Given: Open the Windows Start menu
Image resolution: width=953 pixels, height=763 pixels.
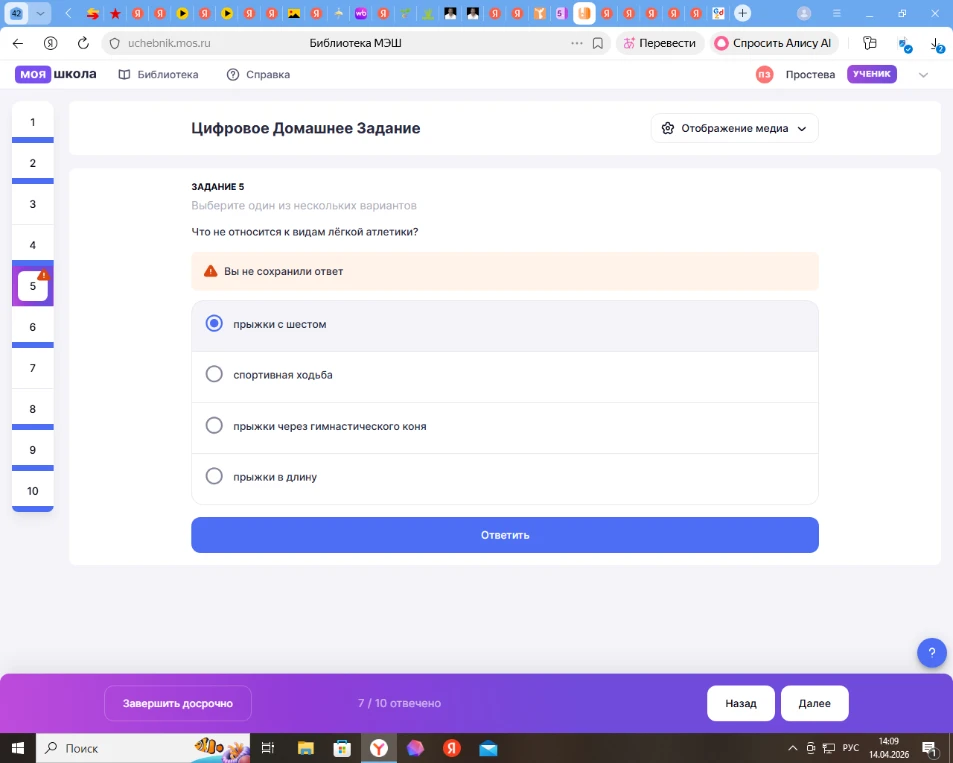Looking at the screenshot, I should [18, 748].
